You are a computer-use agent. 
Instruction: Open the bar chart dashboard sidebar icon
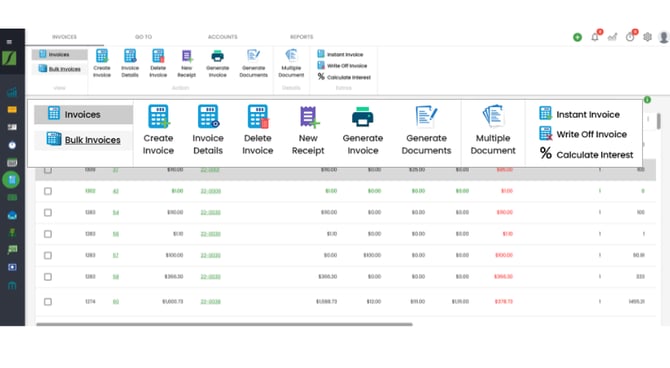(x=12, y=92)
